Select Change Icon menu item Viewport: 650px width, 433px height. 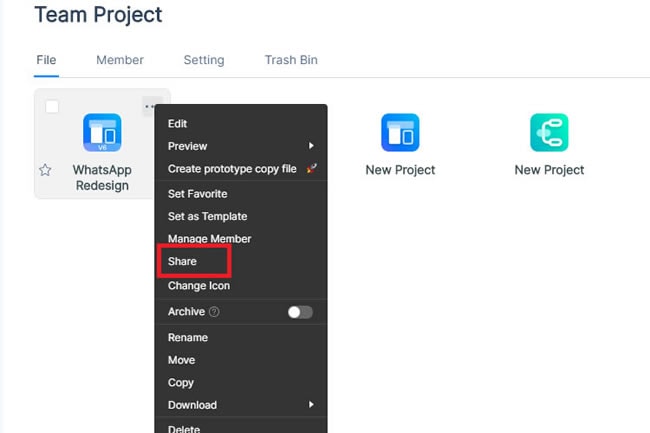pyautogui.click(x=241, y=286)
